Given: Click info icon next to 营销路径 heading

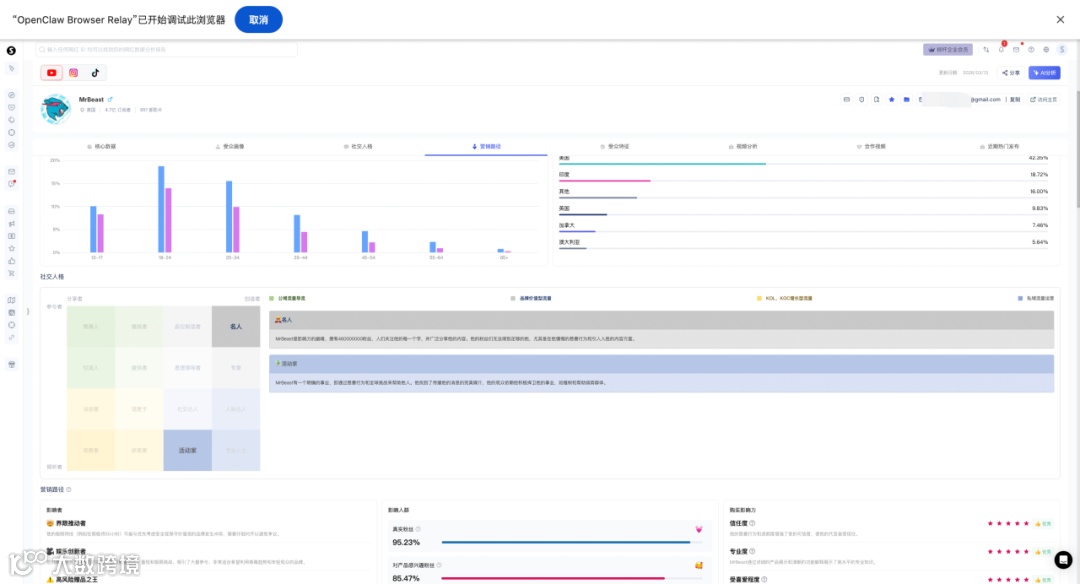Looking at the screenshot, I should (x=68, y=490).
